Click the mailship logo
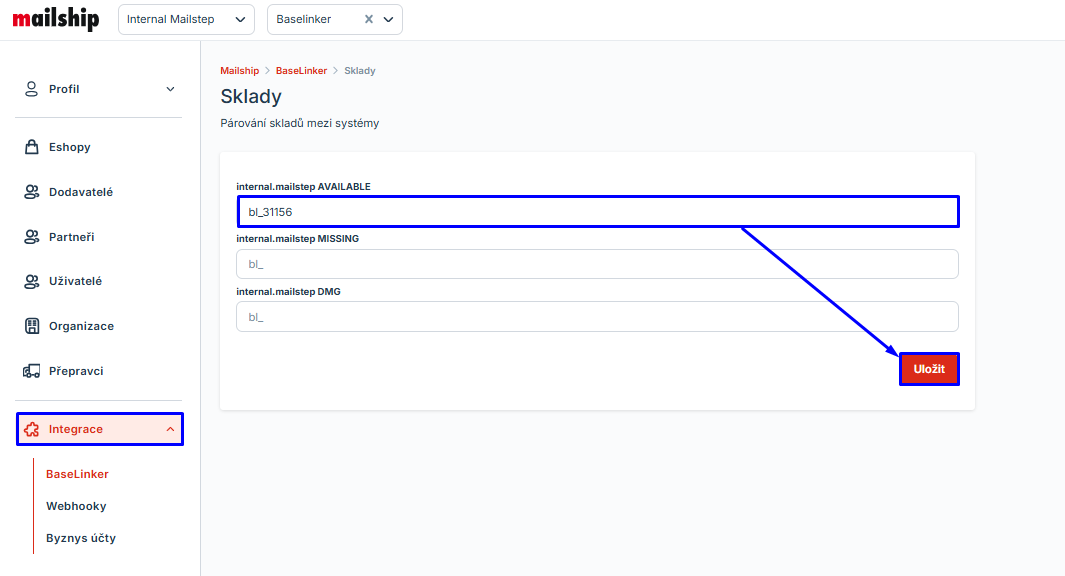Image resolution: width=1065 pixels, height=576 pixels. (x=55, y=19)
